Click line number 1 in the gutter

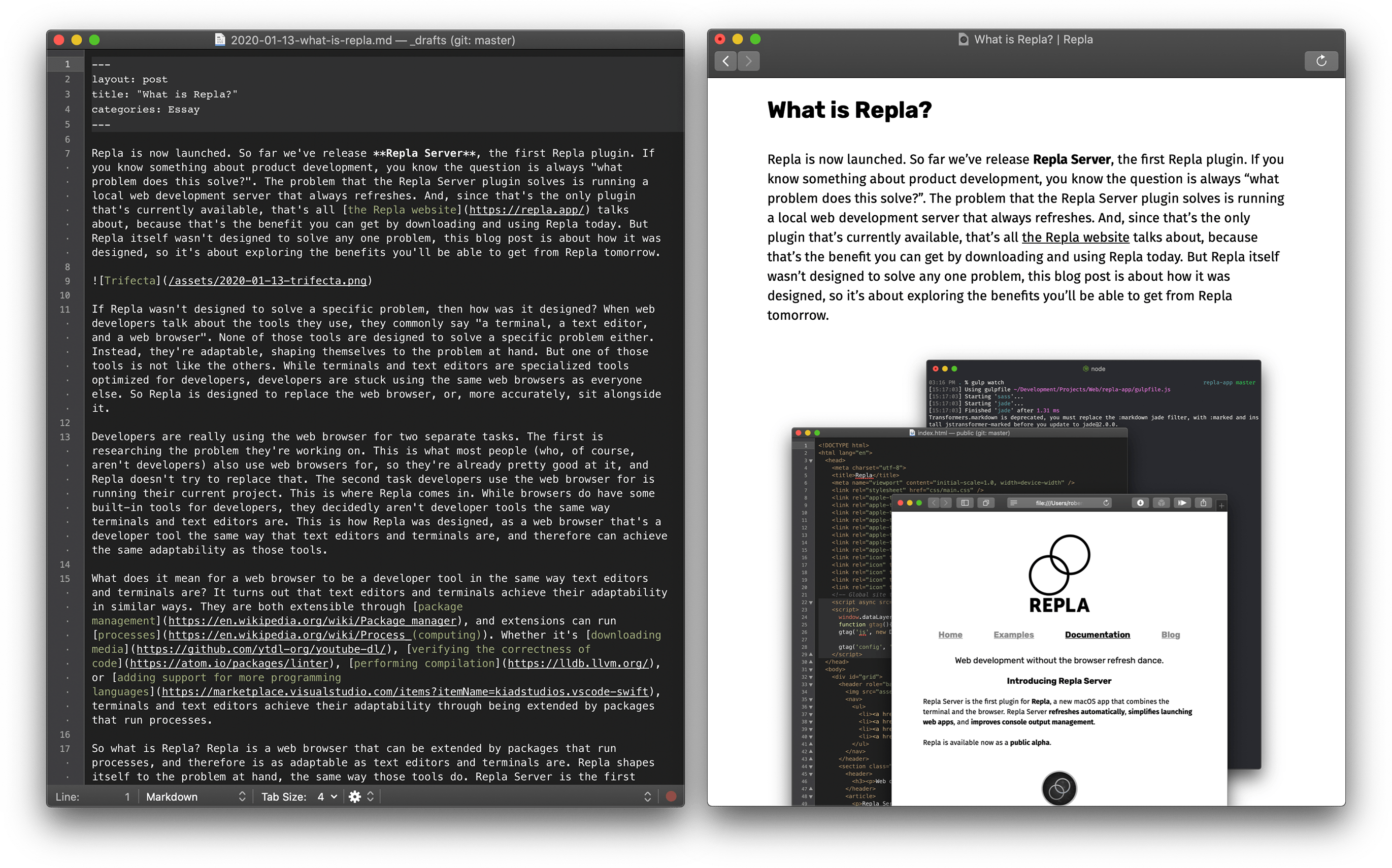pyautogui.click(x=67, y=64)
